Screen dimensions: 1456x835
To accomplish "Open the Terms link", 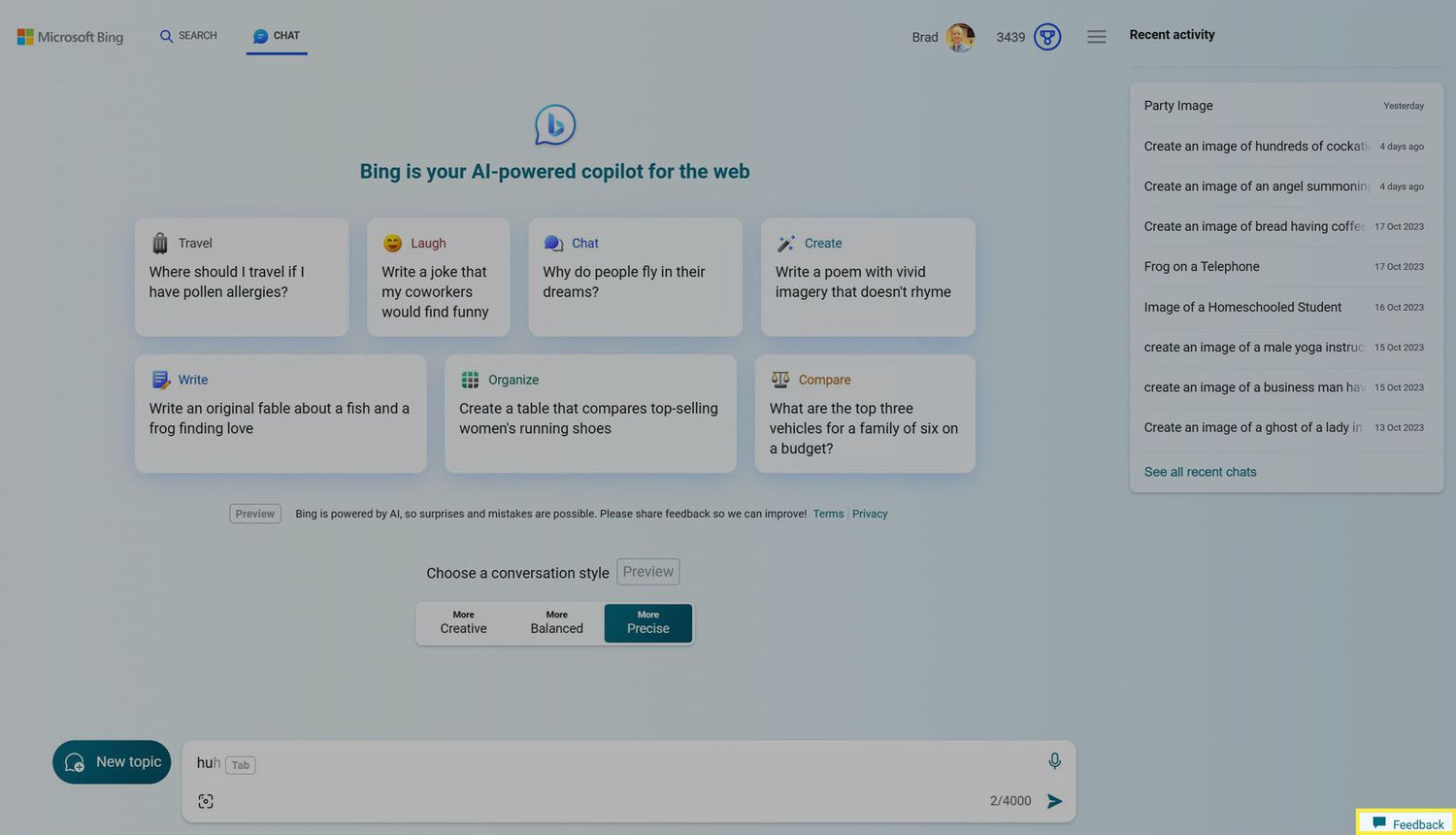I will (828, 514).
